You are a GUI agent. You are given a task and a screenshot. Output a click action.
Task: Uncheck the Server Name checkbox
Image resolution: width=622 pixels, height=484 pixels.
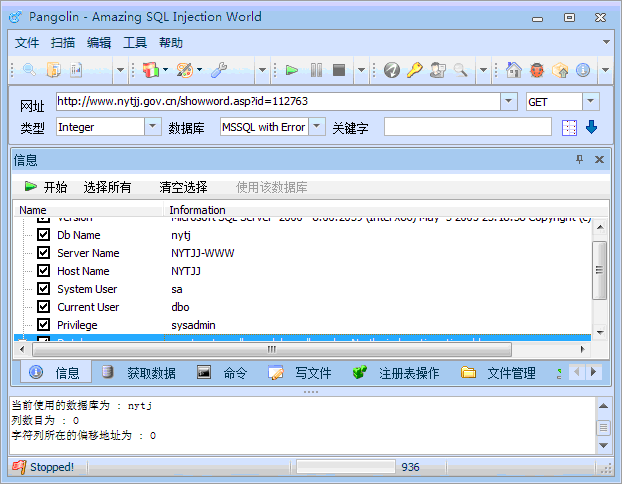point(43,253)
